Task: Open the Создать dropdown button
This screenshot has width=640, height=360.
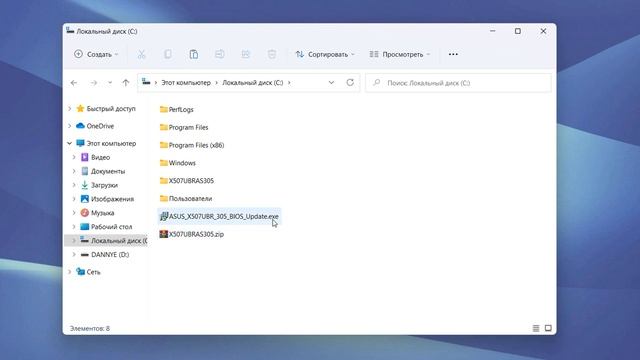Action: (96, 54)
